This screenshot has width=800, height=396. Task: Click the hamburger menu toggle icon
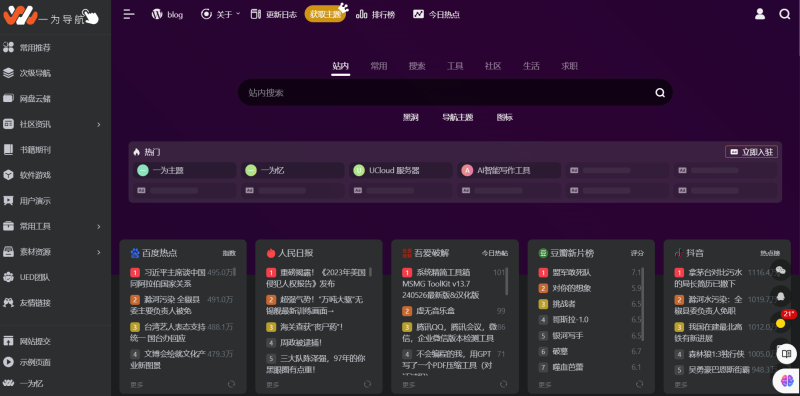[129, 14]
